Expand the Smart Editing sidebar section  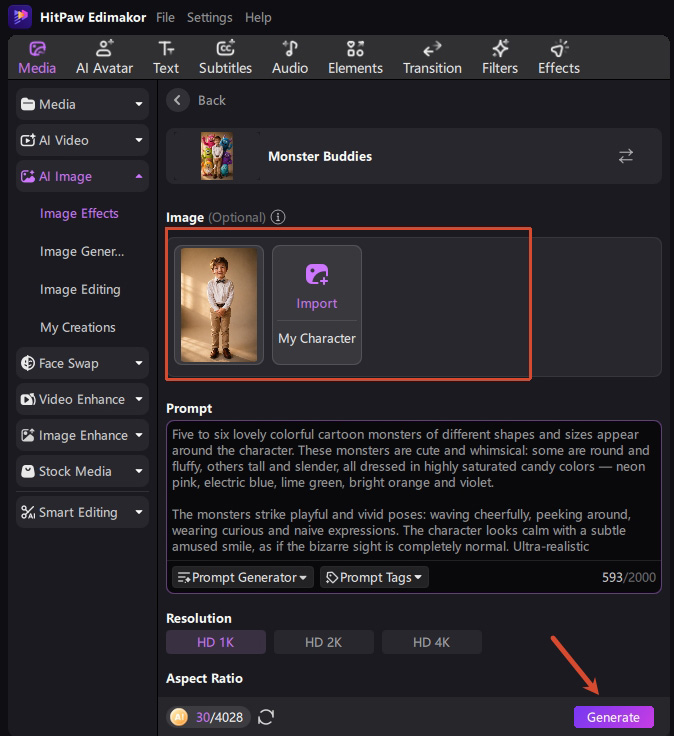pos(82,512)
